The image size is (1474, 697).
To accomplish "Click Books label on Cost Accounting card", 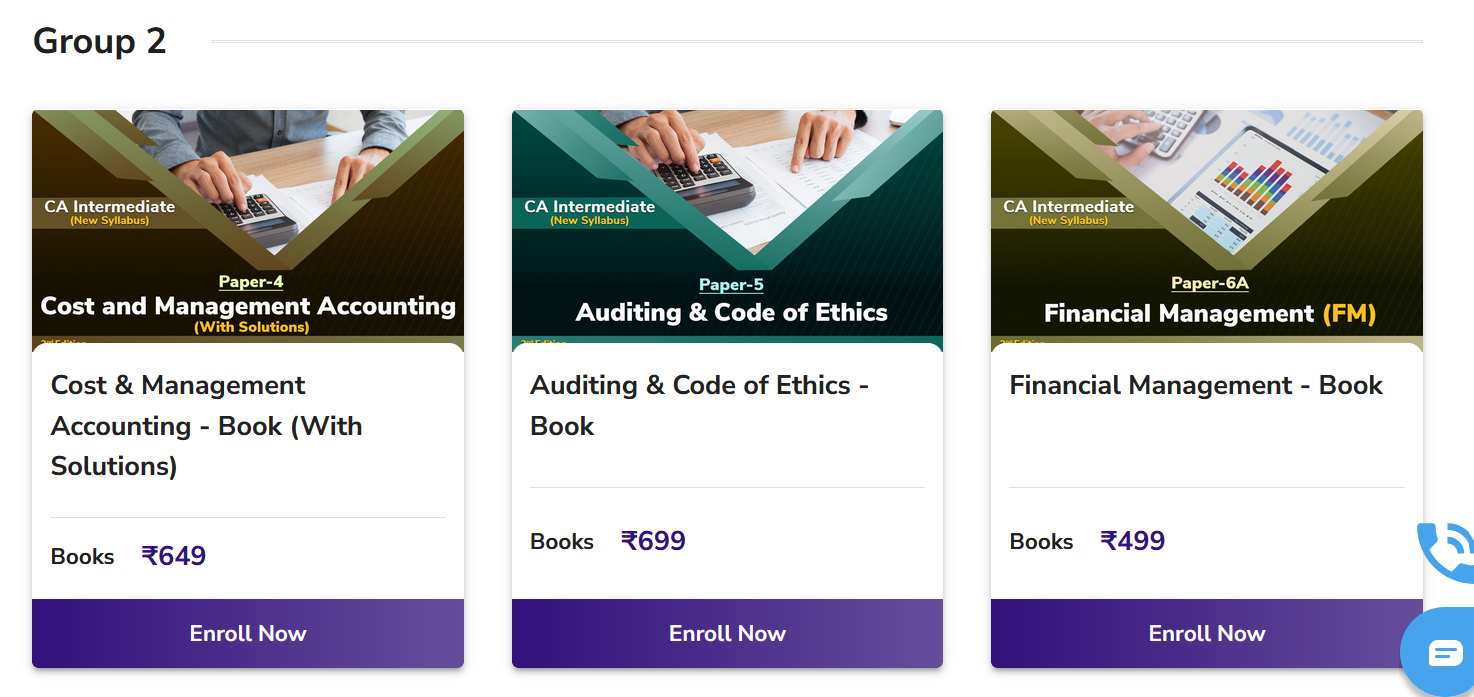I will coord(83,557).
